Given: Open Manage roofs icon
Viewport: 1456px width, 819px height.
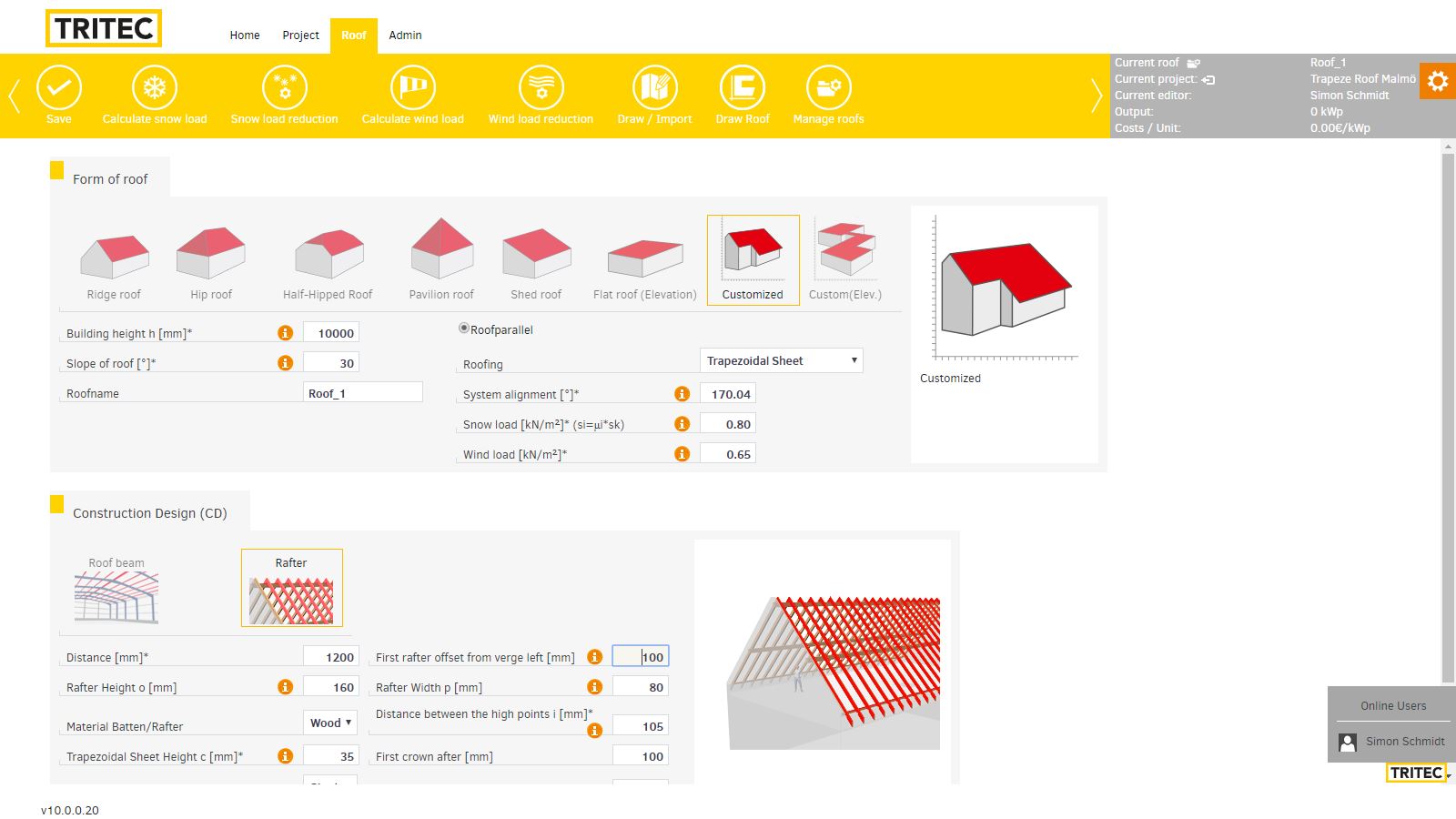Looking at the screenshot, I should [x=828, y=89].
